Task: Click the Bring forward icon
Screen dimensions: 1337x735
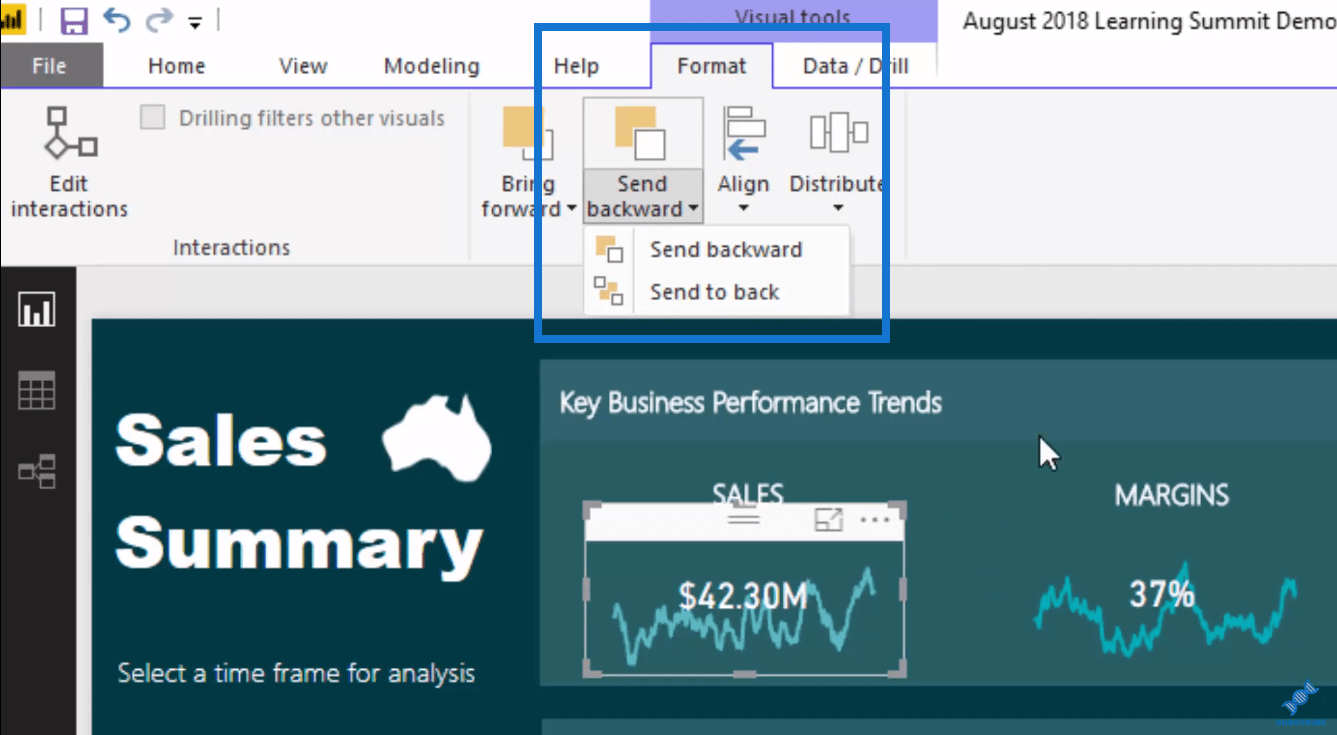Action: pos(527,133)
